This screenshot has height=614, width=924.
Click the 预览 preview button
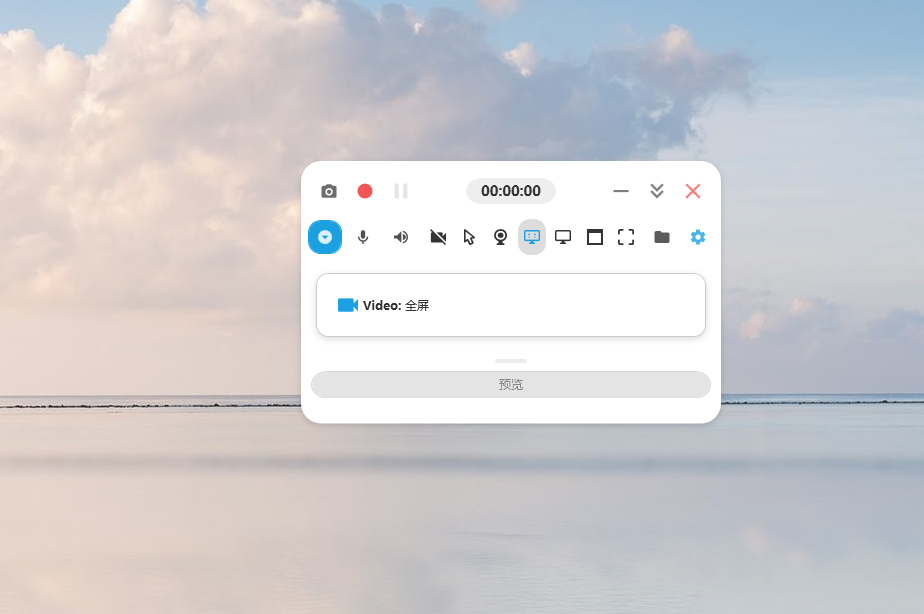point(510,384)
